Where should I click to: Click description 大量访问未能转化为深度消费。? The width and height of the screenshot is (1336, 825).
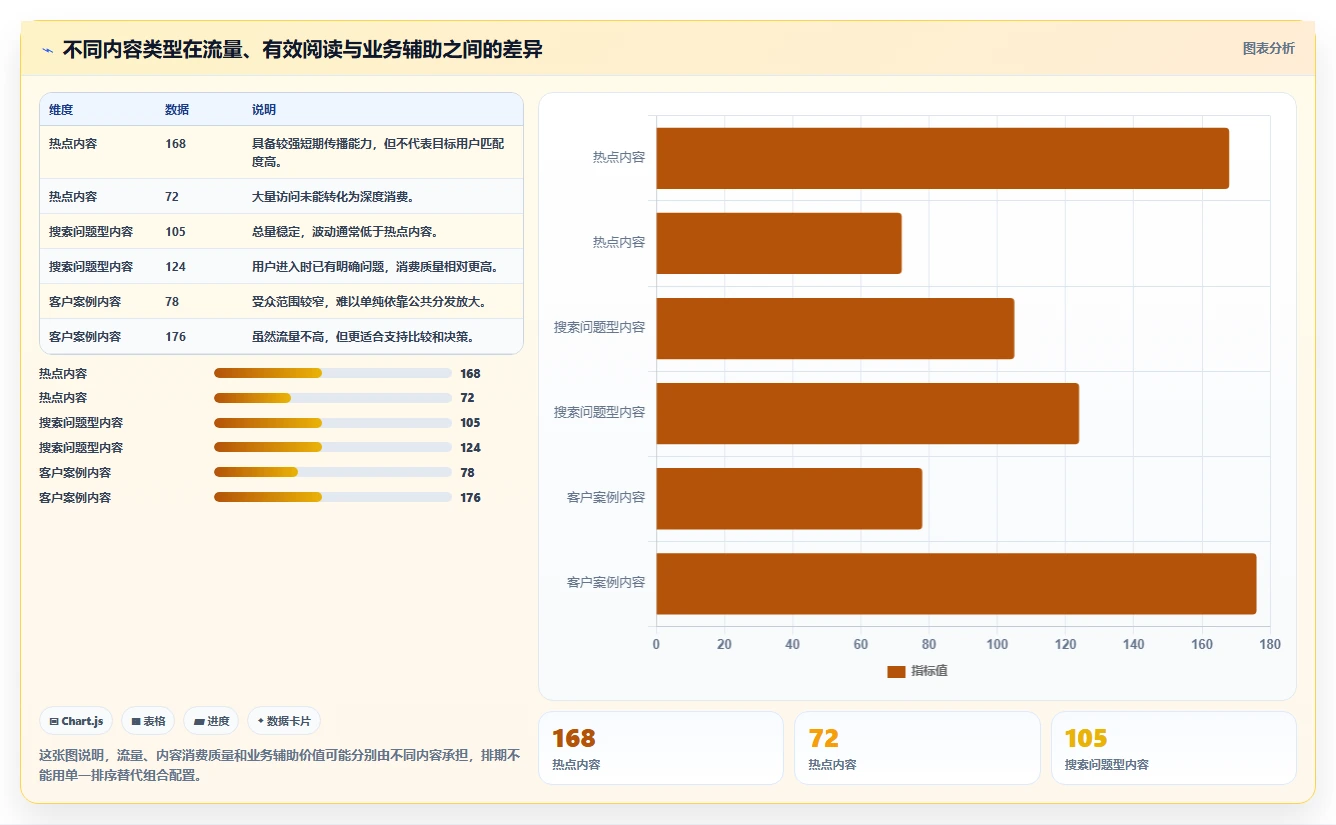point(333,197)
